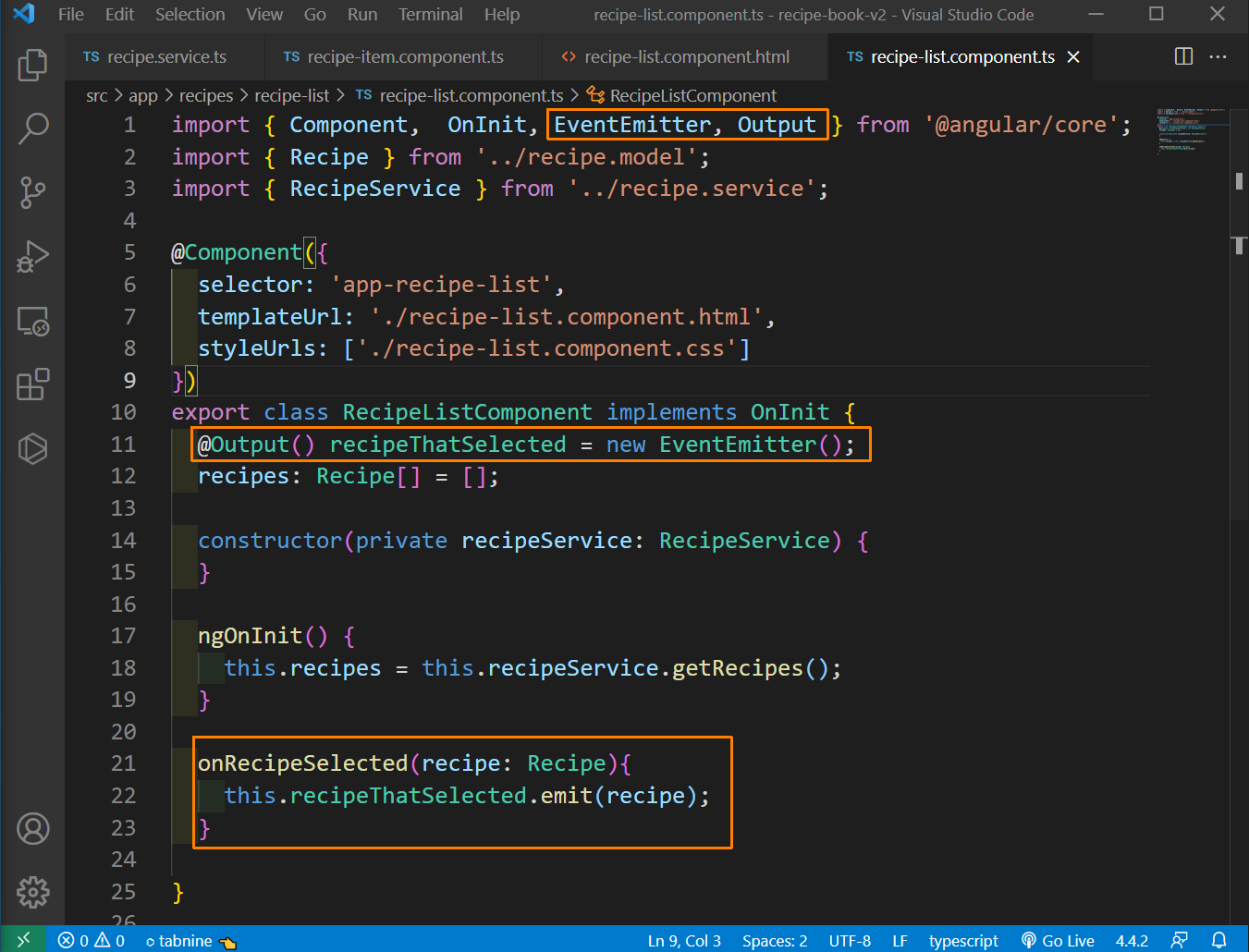This screenshot has height=952, width=1249.
Task: Open Remote Explorer view
Action: 32,321
